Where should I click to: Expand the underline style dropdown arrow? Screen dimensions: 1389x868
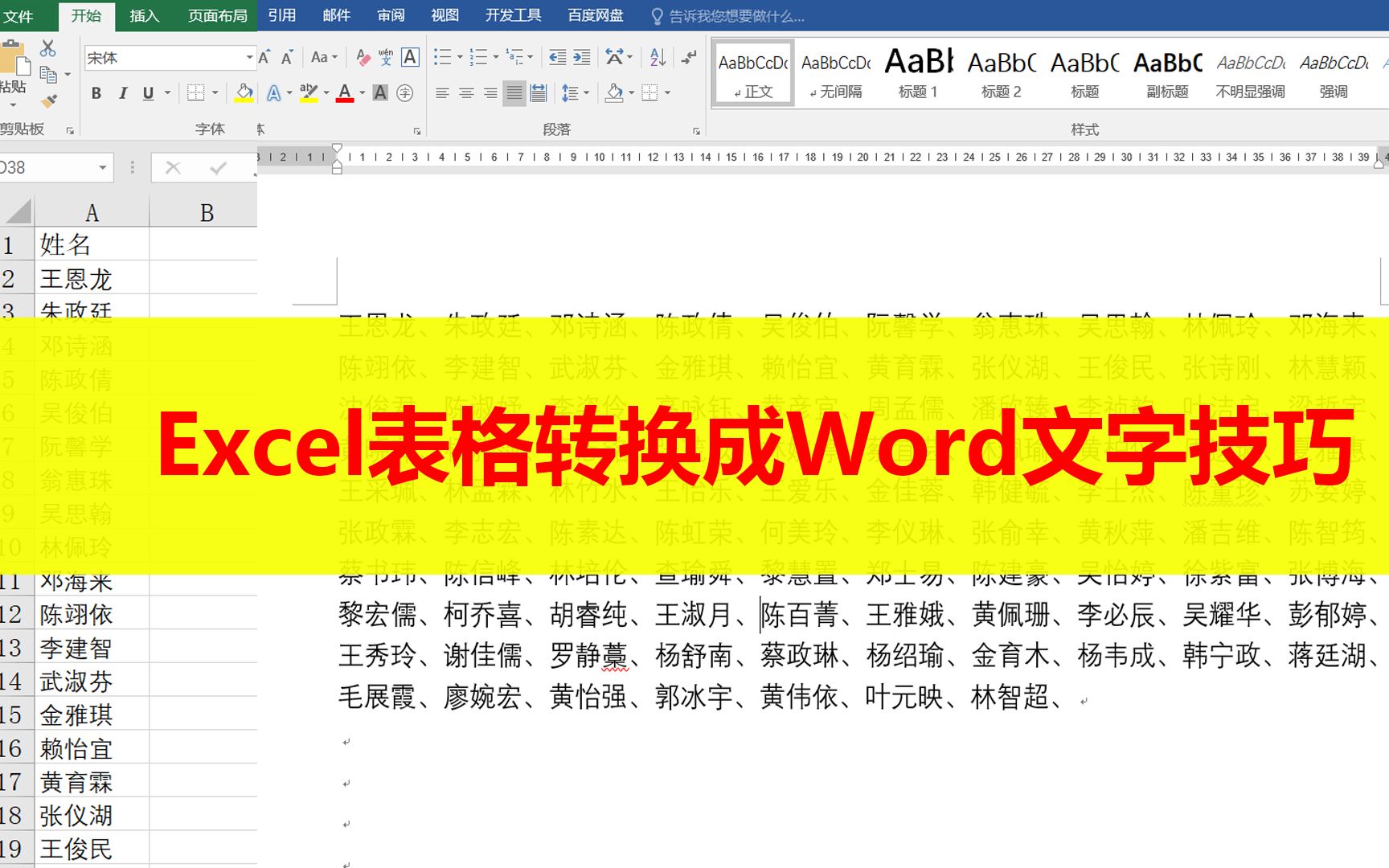click(x=167, y=93)
